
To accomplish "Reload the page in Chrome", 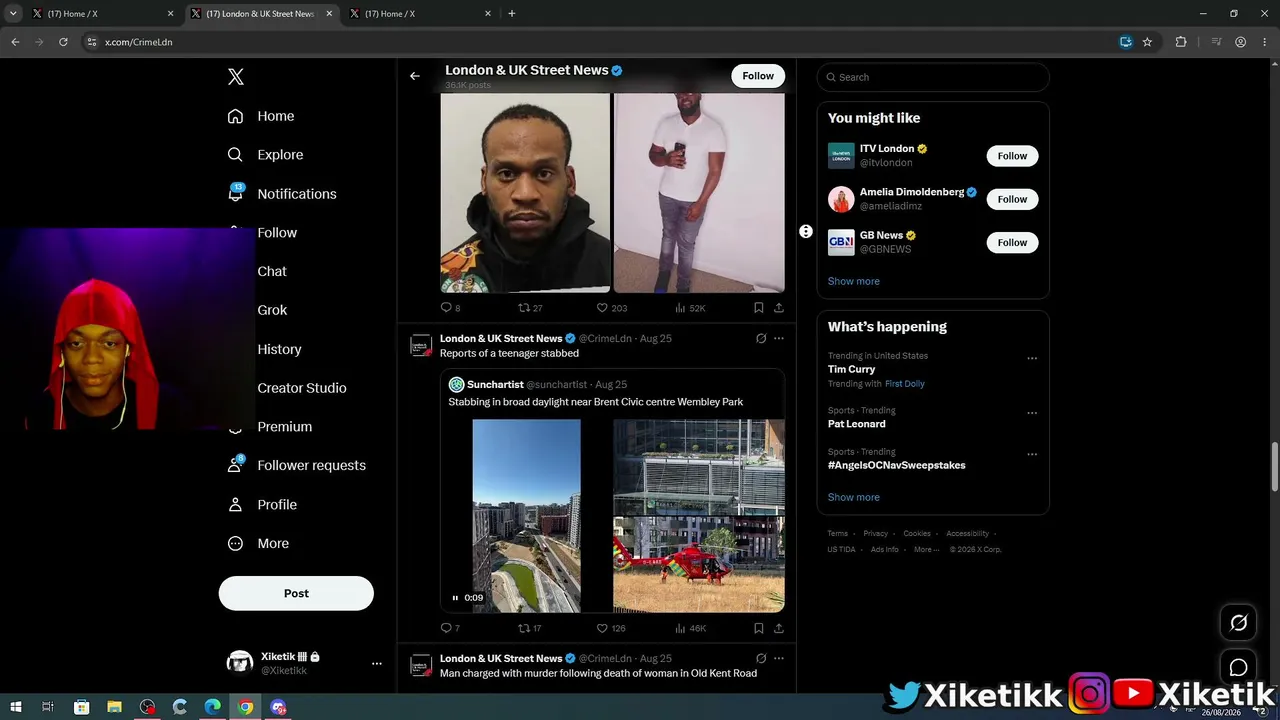I will [x=63, y=42].
